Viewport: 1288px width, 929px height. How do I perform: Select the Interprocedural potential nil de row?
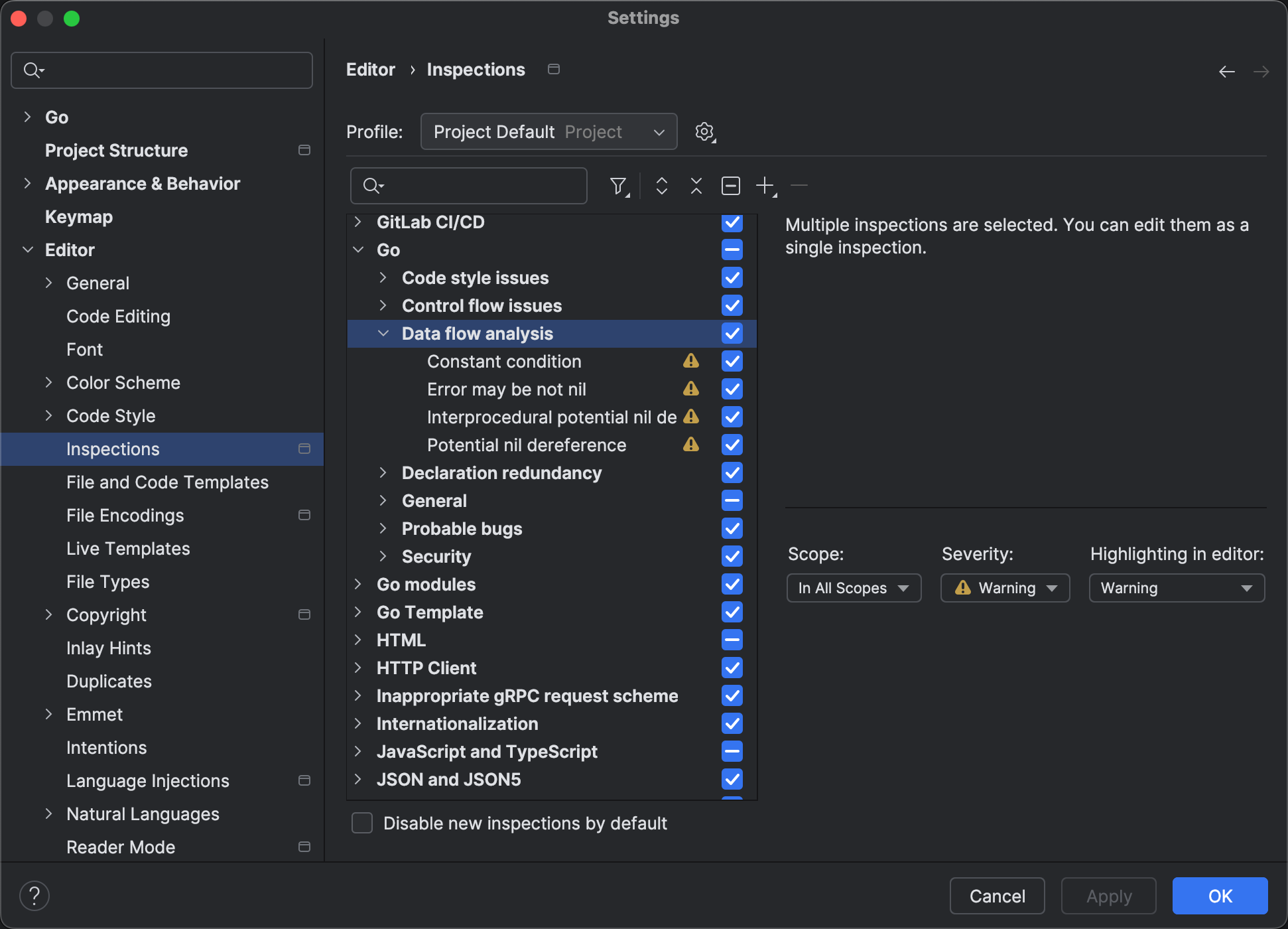(552, 417)
